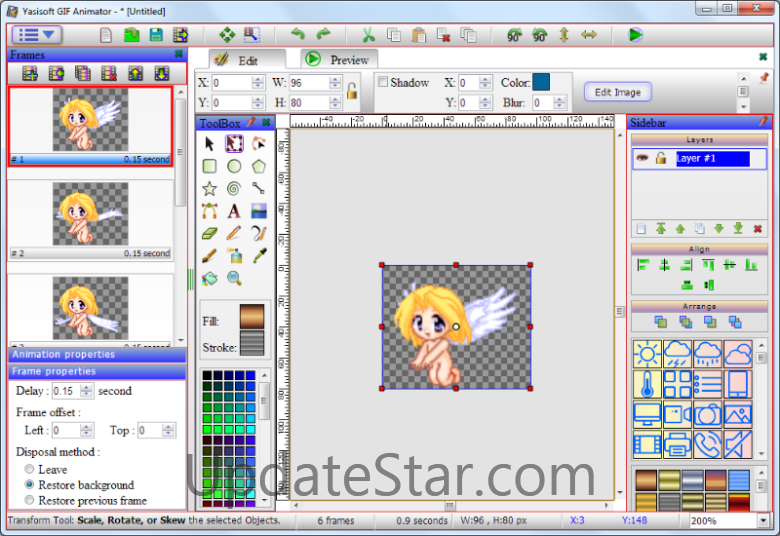
Task: Paste from clipboard icon
Action: click(419, 35)
